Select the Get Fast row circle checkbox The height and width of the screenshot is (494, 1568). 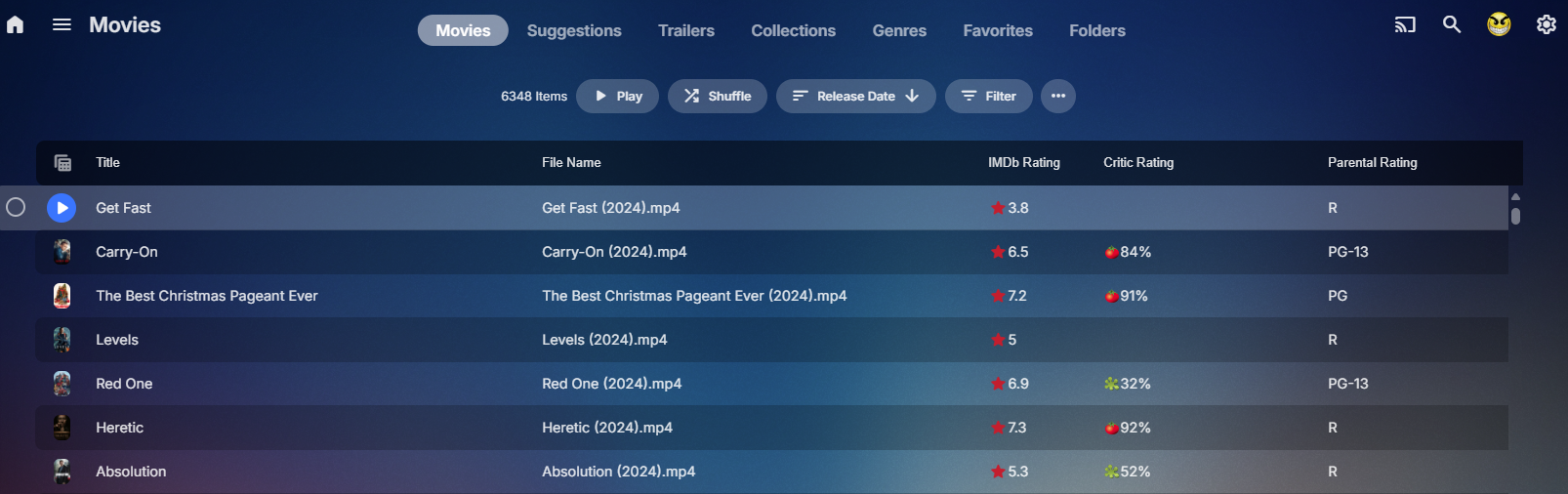[16, 207]
